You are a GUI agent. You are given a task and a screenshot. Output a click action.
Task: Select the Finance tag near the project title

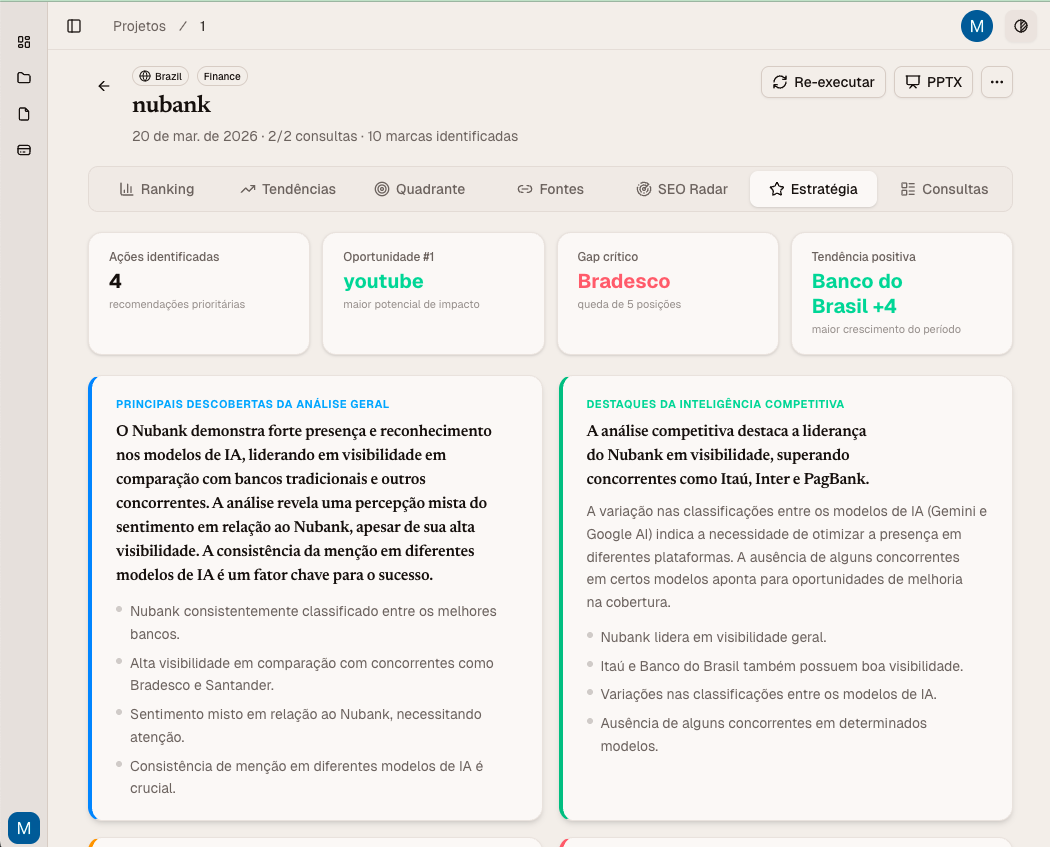(x=221, y=76)
